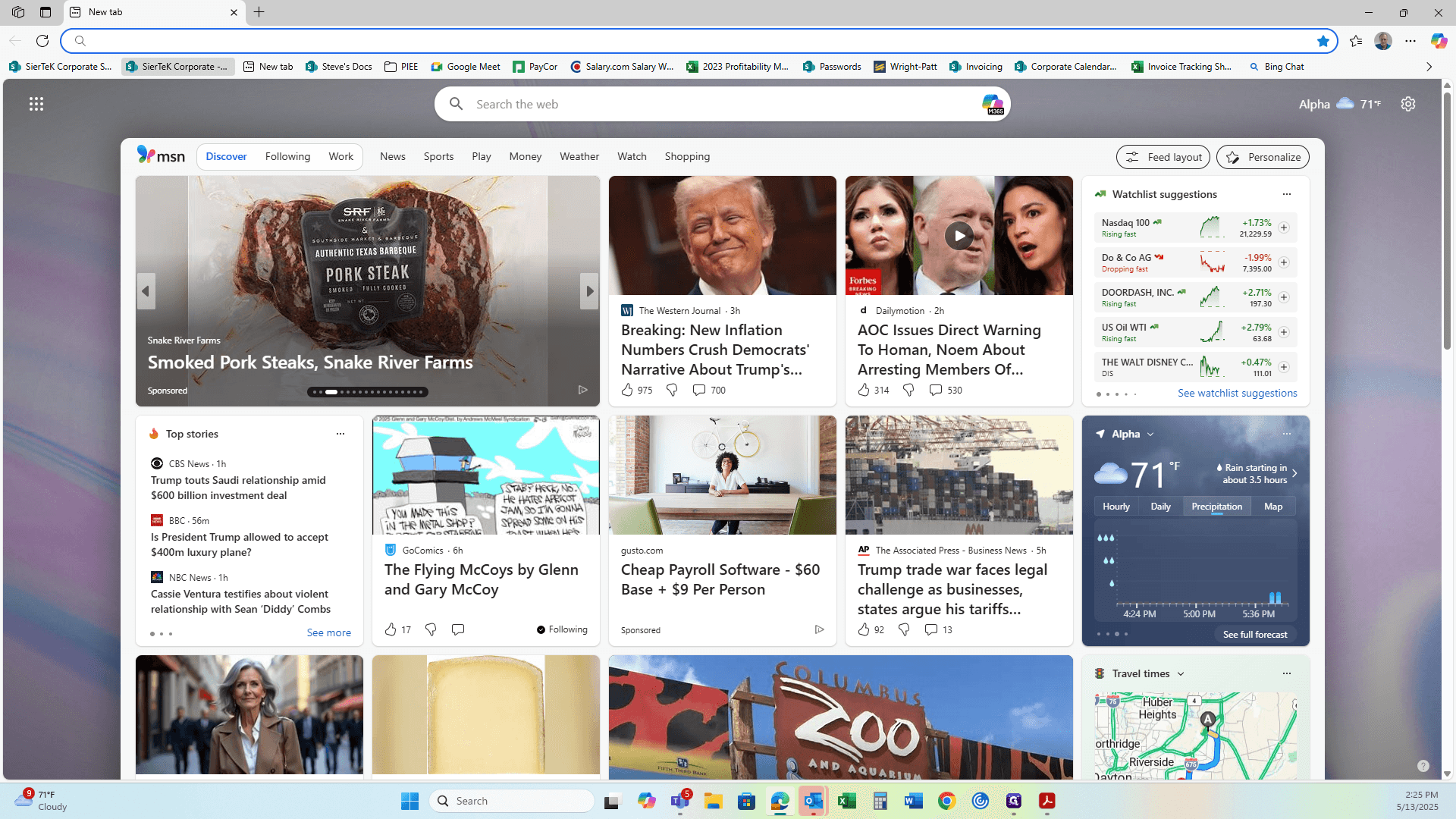This screenshot has height=819, width=1456.
Task: Add THE WALT DISNEY C... to watchlist
Action: tap(1284, 367)
